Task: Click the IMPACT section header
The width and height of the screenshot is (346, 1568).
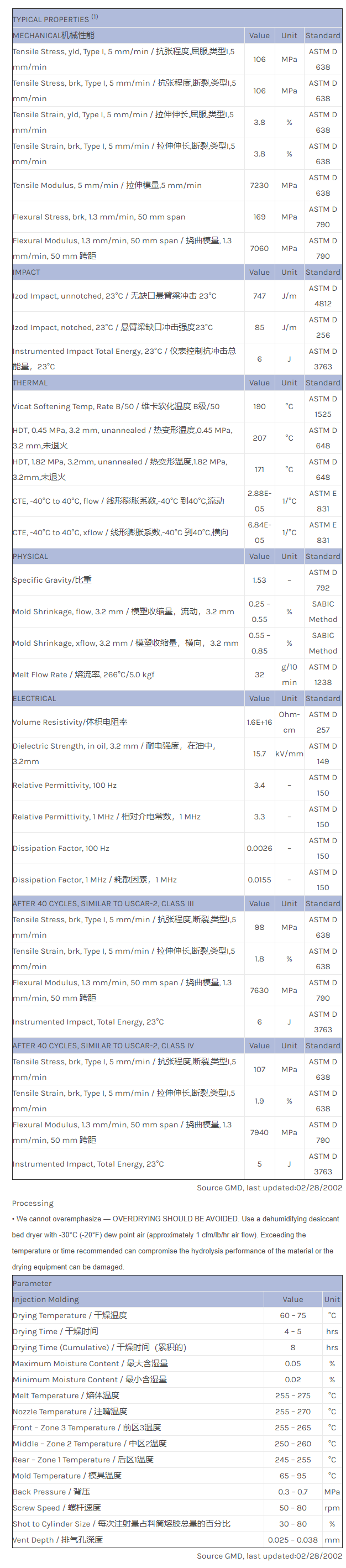Action: point(26,272)
